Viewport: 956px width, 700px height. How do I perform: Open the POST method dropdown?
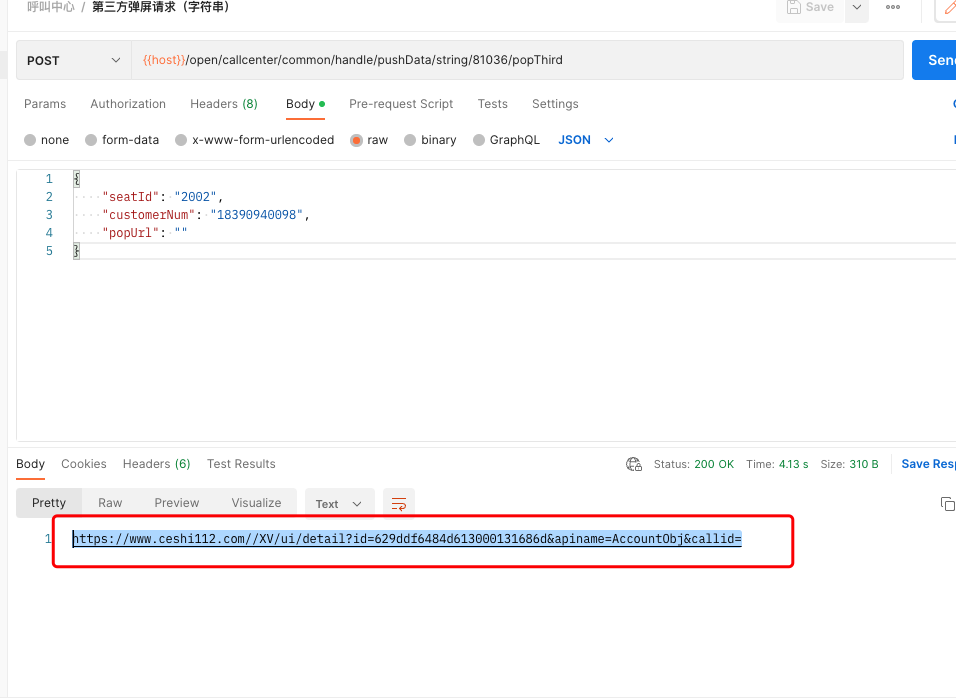coord(74,60)
